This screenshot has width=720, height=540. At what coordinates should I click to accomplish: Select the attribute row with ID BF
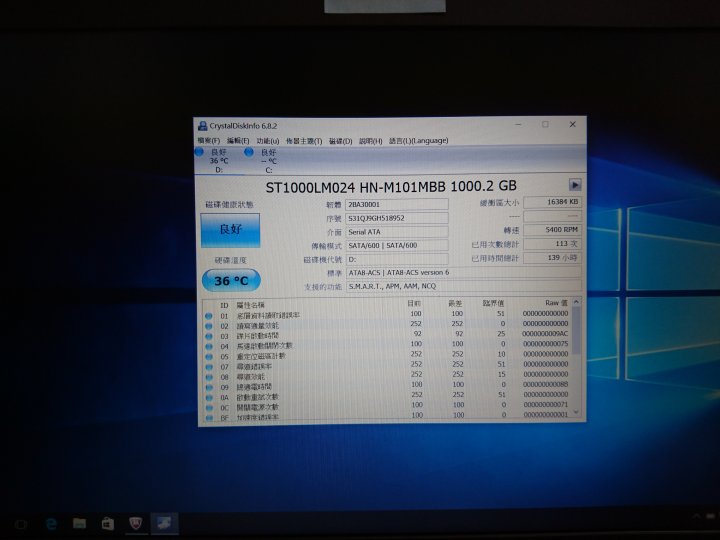(x=387, y=416)
